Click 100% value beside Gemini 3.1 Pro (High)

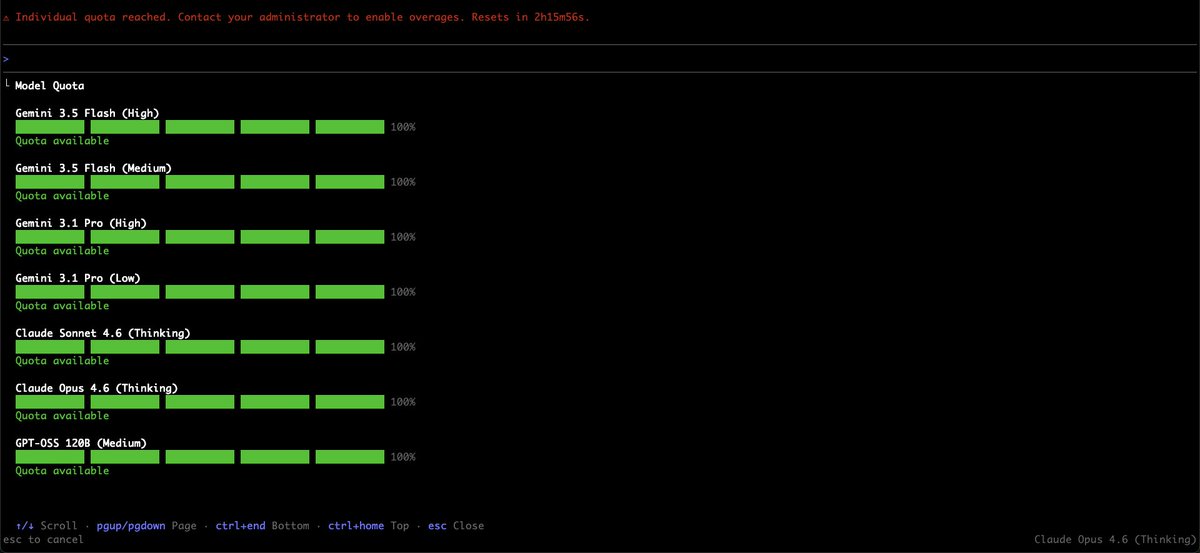(403, 237)
